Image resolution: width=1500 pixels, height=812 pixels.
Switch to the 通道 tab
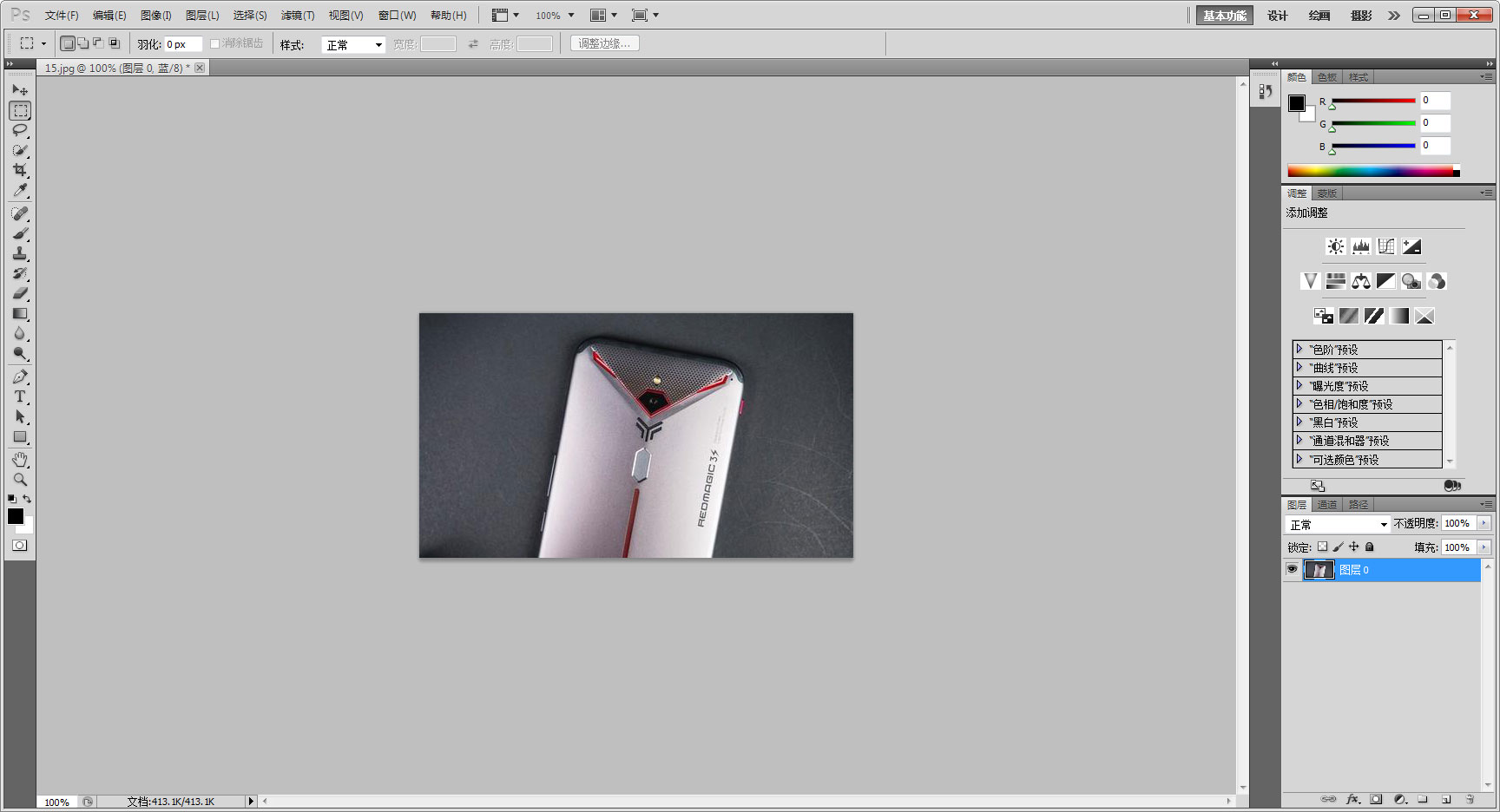tap(1327, 504)
